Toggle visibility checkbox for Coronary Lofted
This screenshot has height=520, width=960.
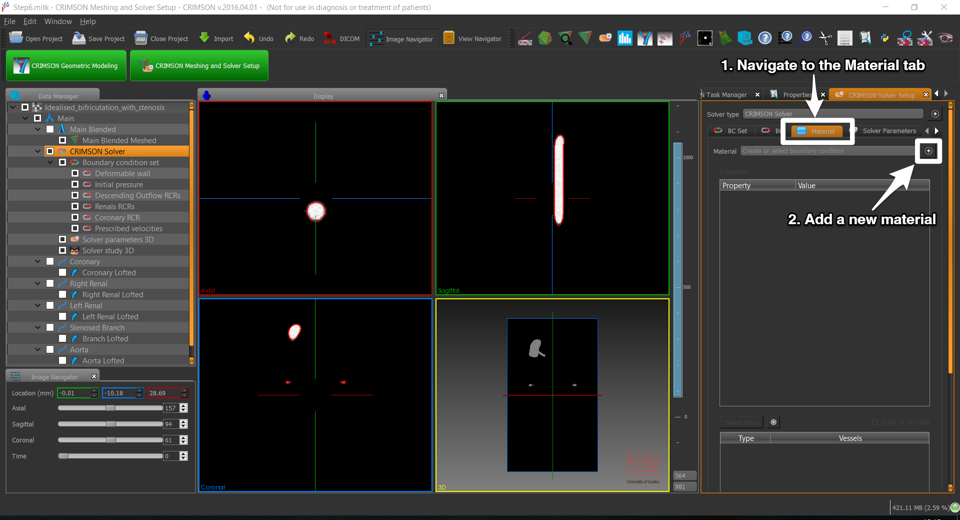click(62, 272)
